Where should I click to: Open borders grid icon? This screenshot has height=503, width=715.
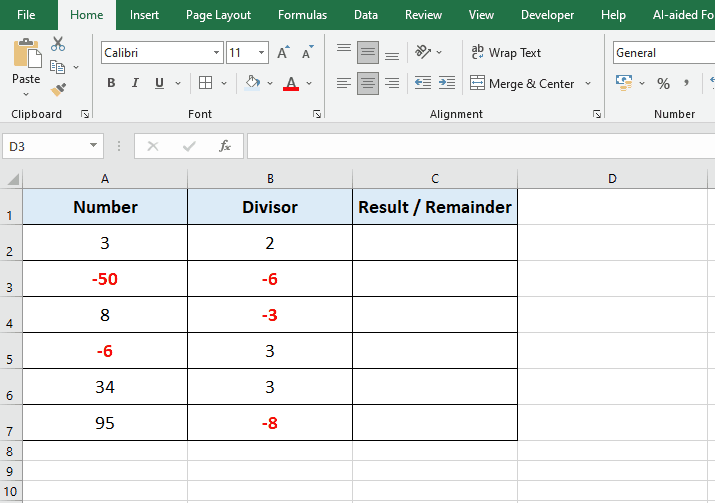206,83
